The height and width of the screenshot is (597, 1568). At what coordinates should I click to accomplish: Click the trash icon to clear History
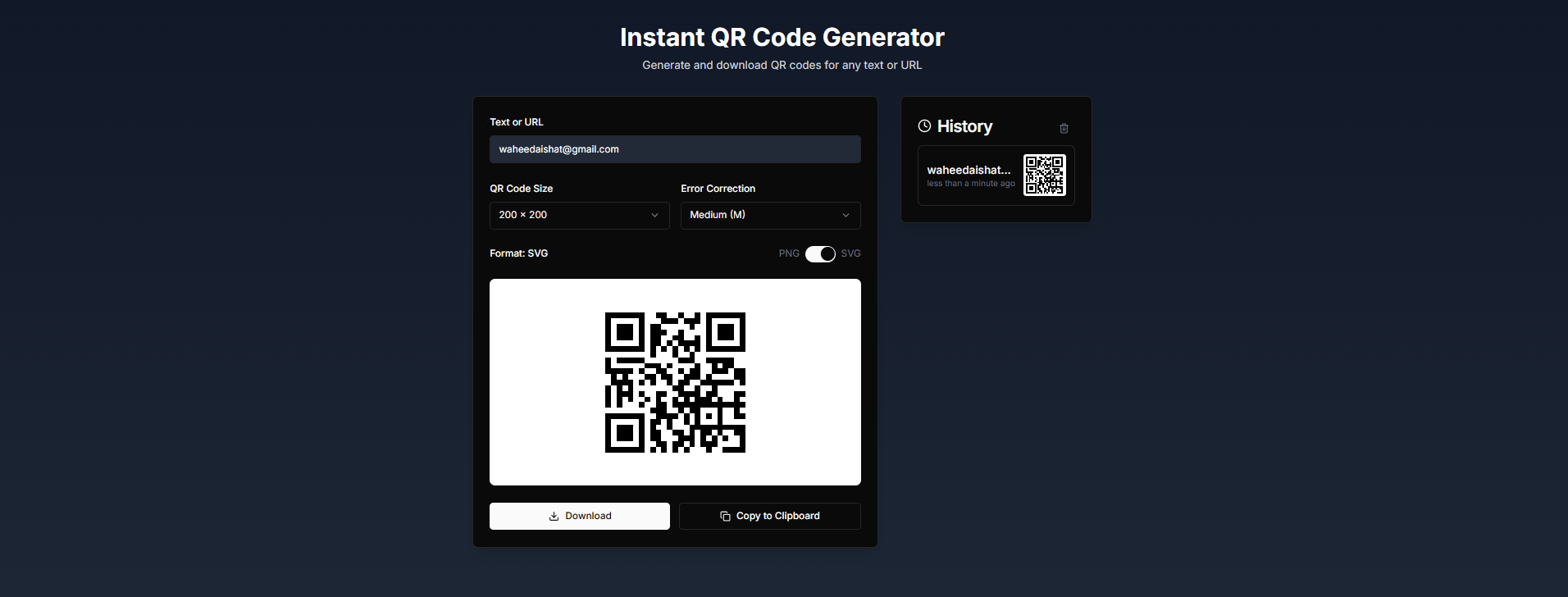(1064, 128)
